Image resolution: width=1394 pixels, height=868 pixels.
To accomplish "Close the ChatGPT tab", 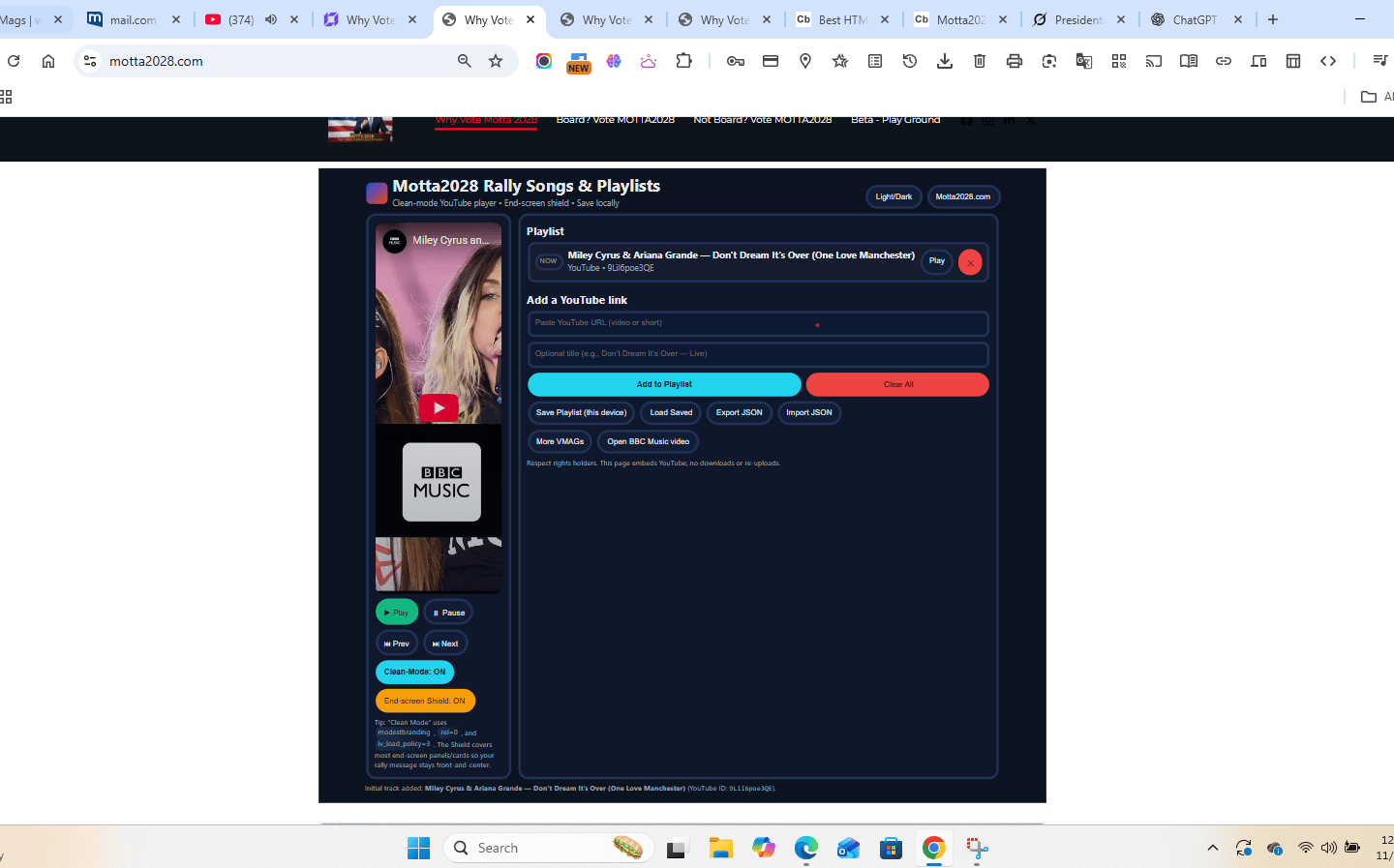I will point(1238,19).
